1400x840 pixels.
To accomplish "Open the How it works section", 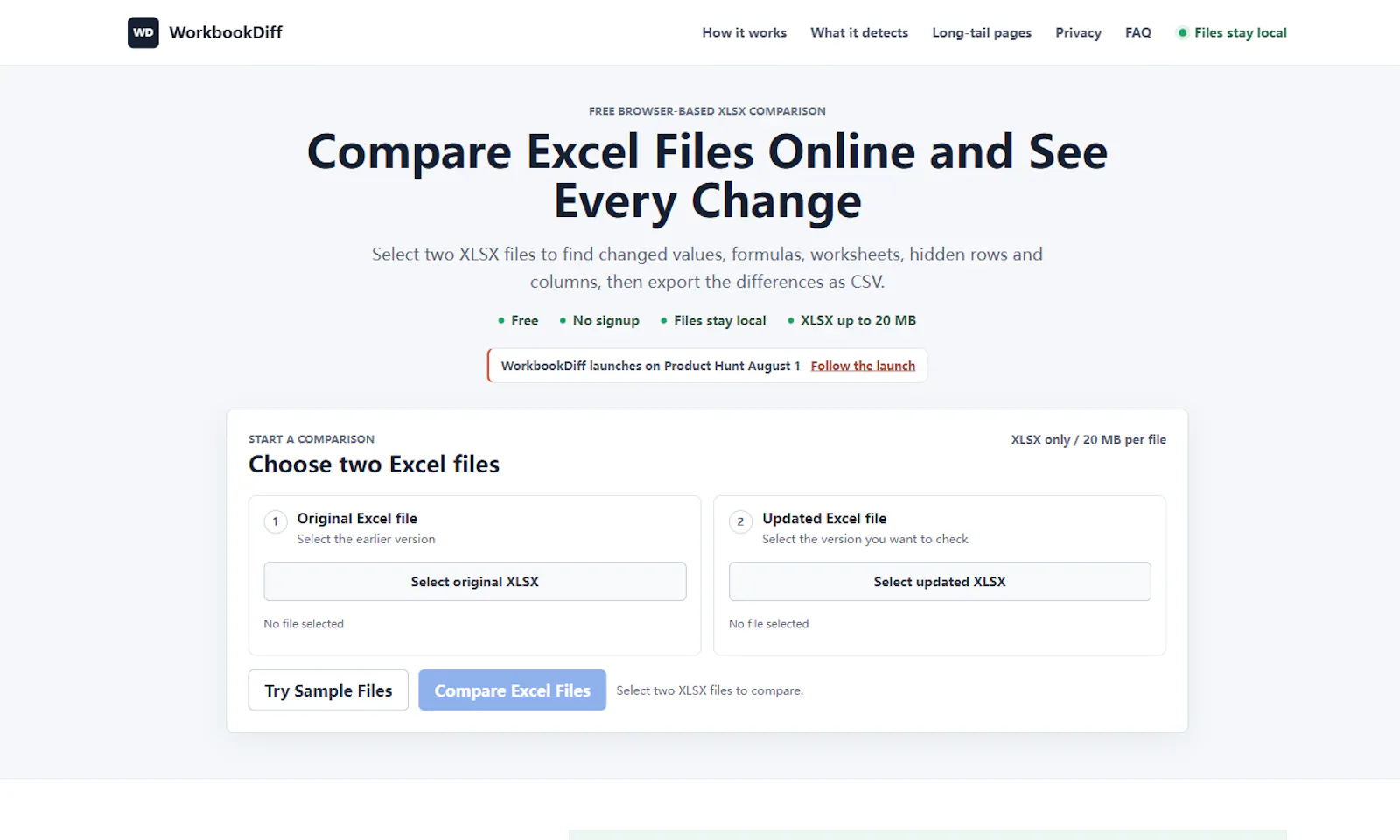I will [x=744, y=32].
